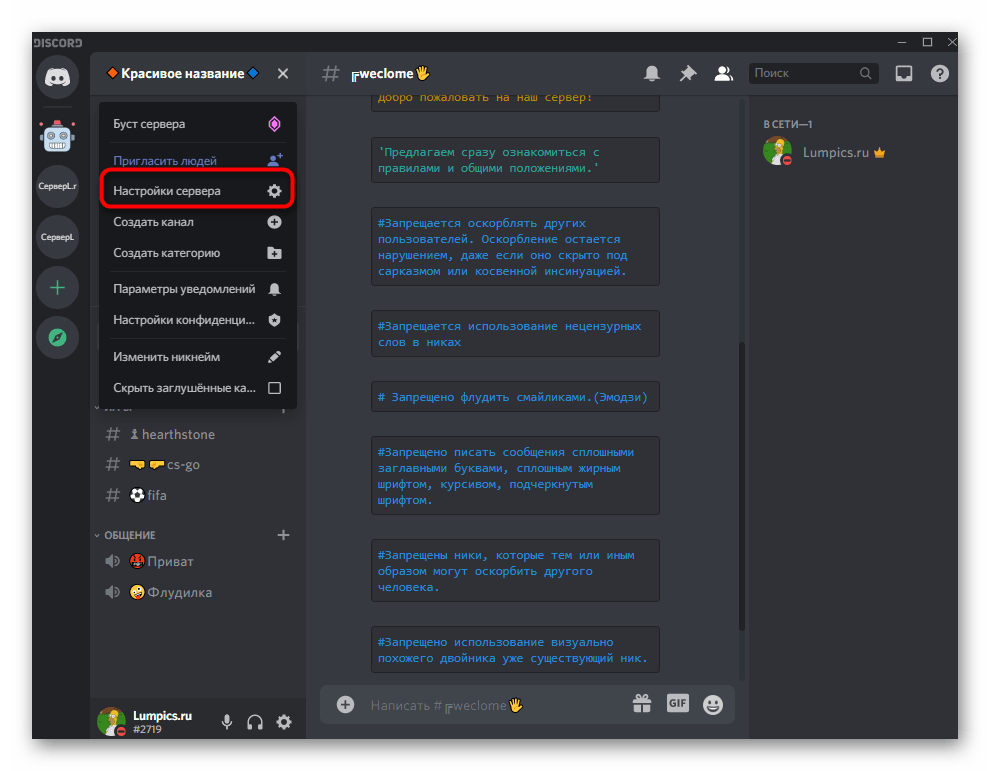This screenshot has width=990, height=771.
Task: Toggle member list visibility icon
Action: point(723,73)
